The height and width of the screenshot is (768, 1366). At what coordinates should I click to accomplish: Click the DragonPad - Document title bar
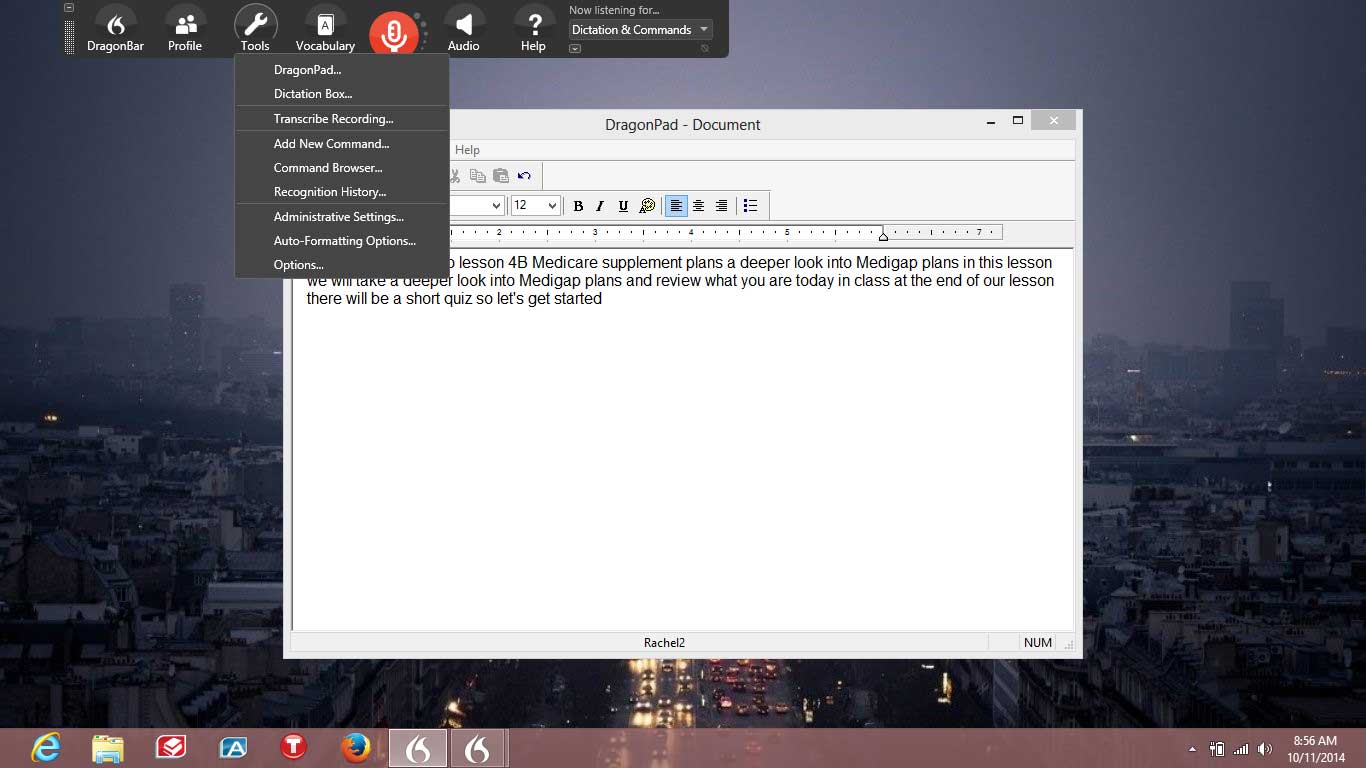[x=683, y=125]
